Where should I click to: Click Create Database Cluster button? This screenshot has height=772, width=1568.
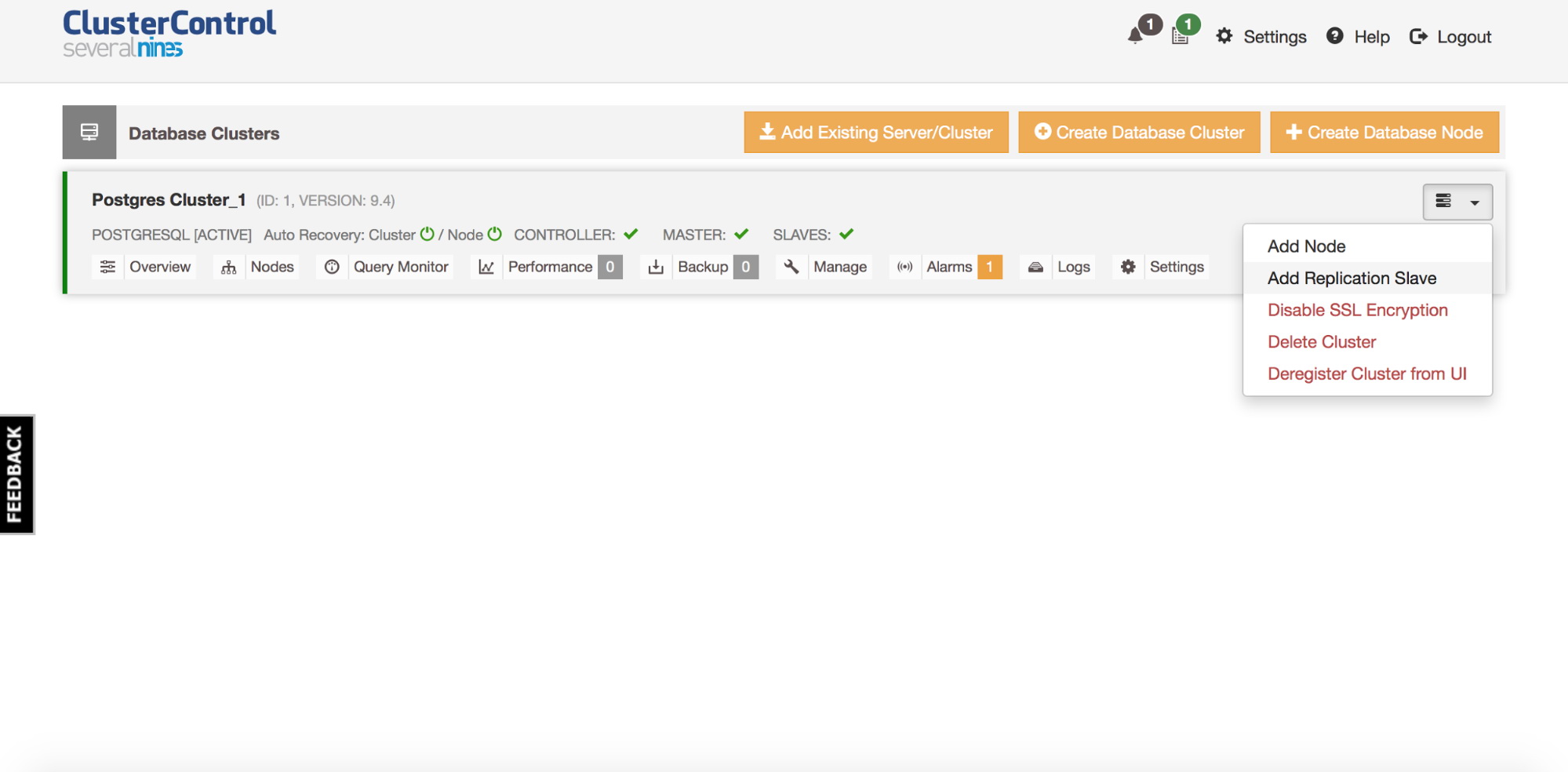(1139, 132)
